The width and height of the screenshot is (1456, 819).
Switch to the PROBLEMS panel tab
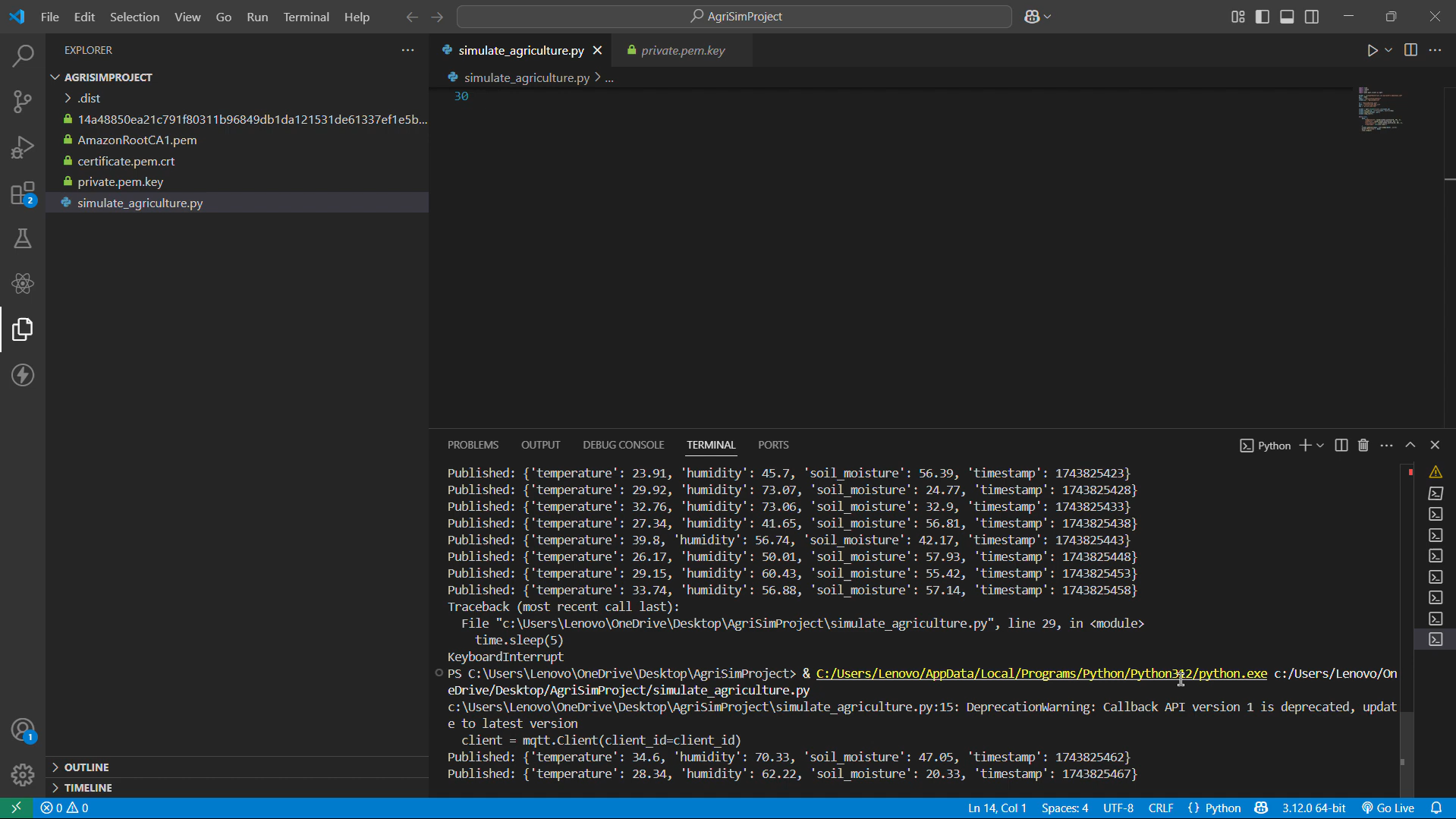click(473, 445)
